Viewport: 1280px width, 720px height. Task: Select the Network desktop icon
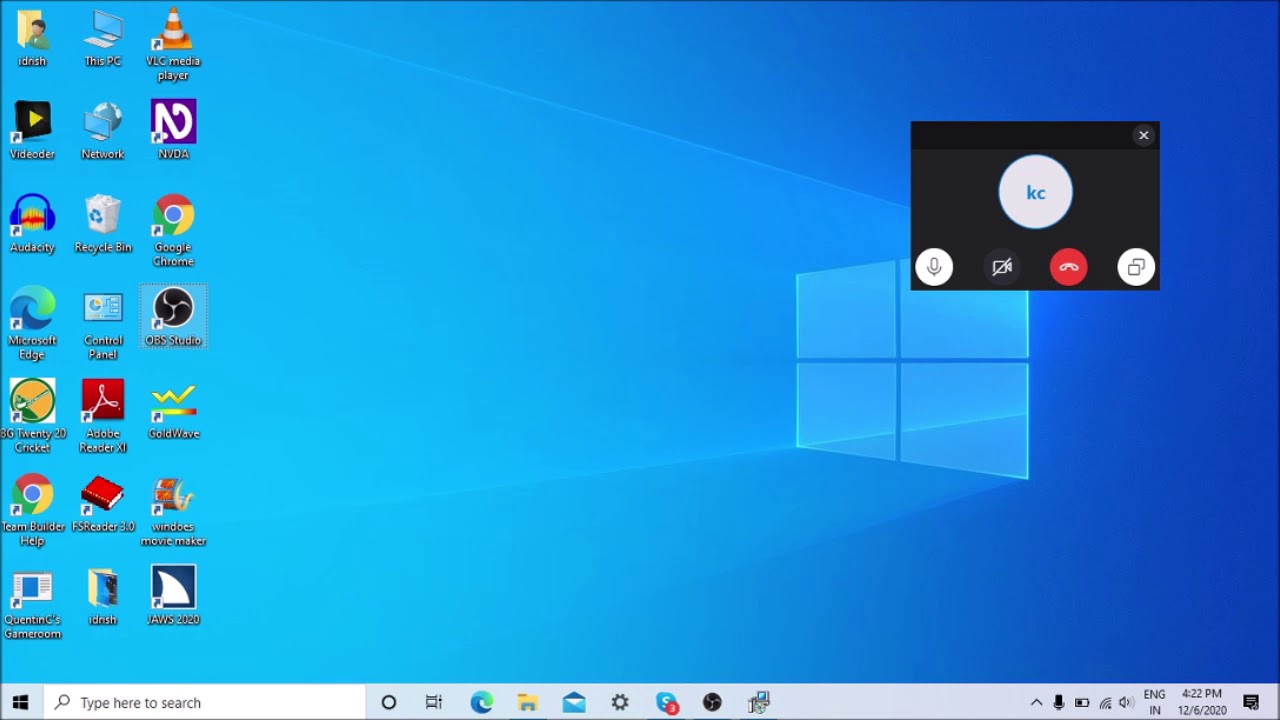103,131
